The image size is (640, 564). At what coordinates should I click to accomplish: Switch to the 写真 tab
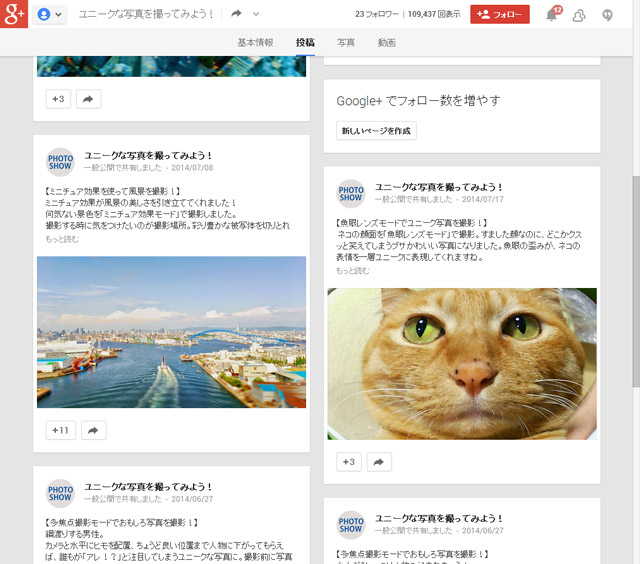(346, 43)
